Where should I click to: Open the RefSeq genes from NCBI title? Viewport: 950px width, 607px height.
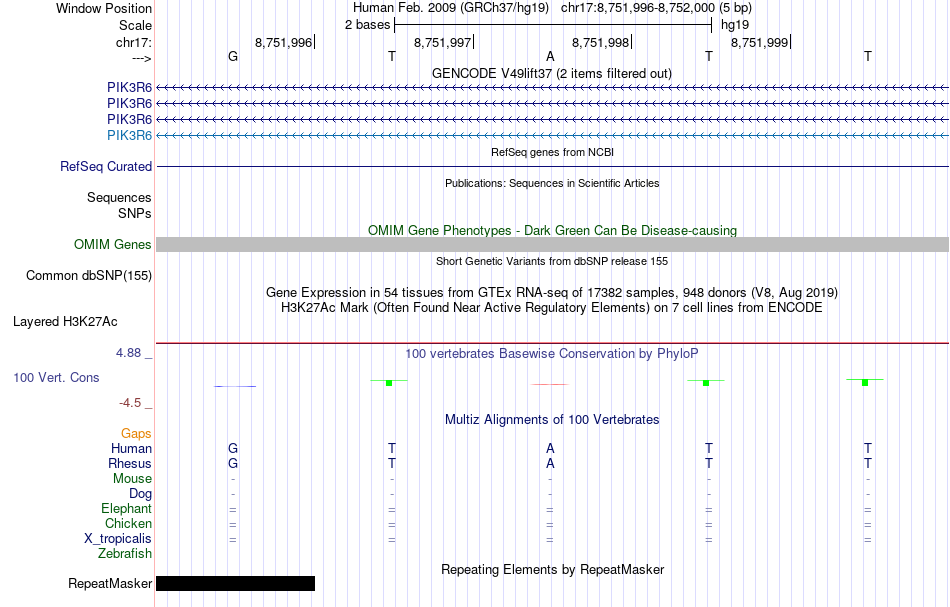pos(552,152)
